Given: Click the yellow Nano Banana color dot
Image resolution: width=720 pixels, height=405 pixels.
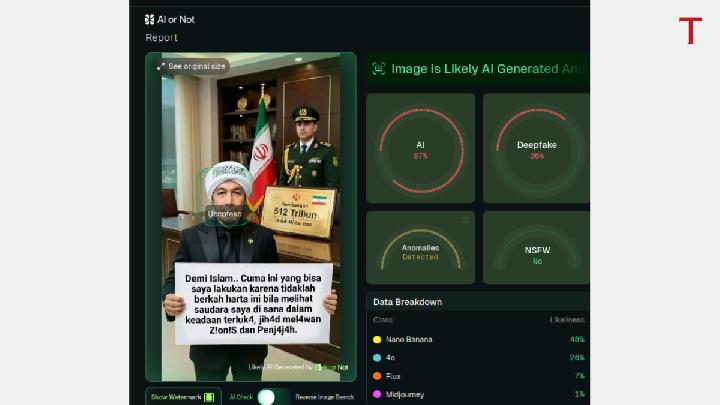Looking at the screenshot, I should click(x=377, y=339).
